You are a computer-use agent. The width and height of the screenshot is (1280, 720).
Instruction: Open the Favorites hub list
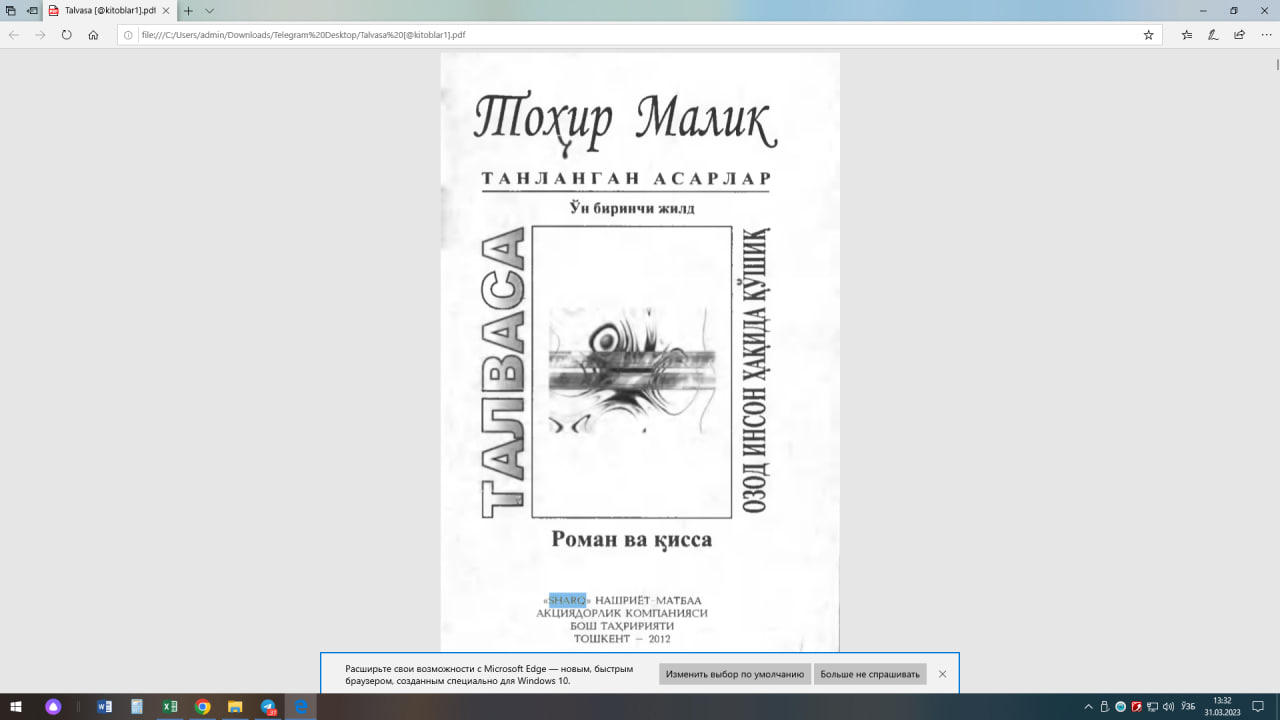(x=1187, y=34)
